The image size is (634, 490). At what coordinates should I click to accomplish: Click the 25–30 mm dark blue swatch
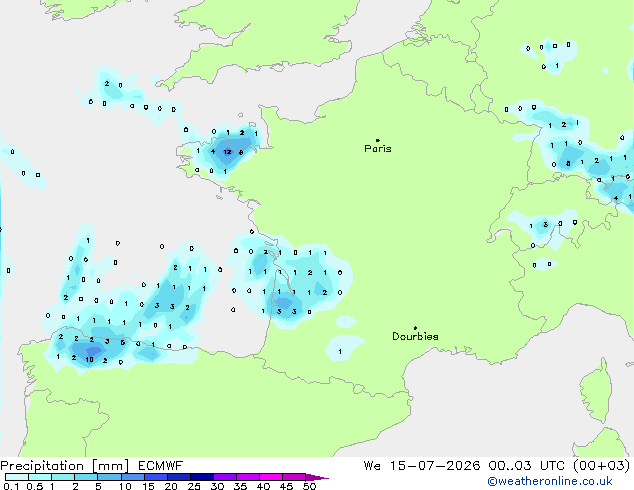pos(201,477)
